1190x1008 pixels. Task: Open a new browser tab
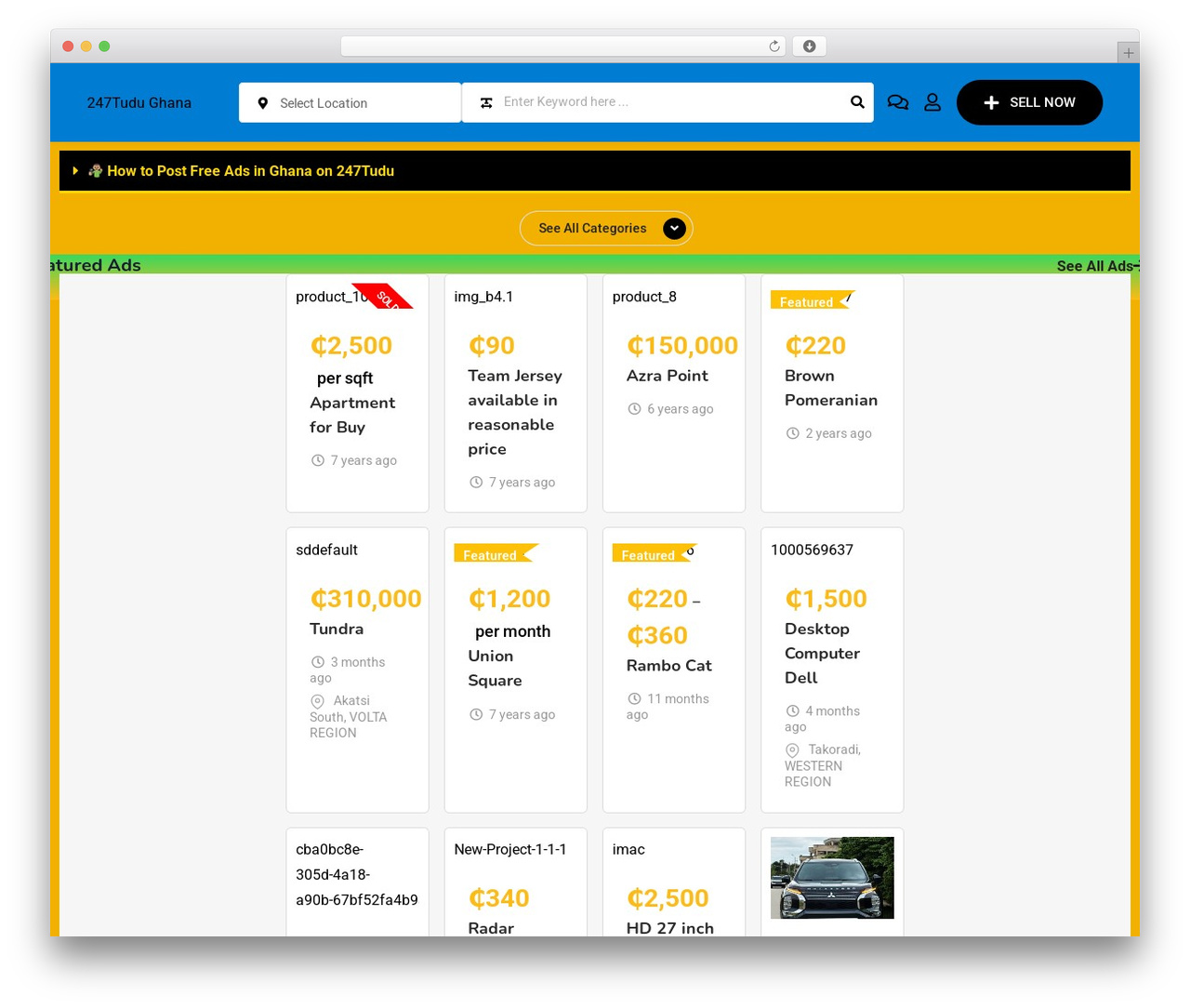[1128, 53]
